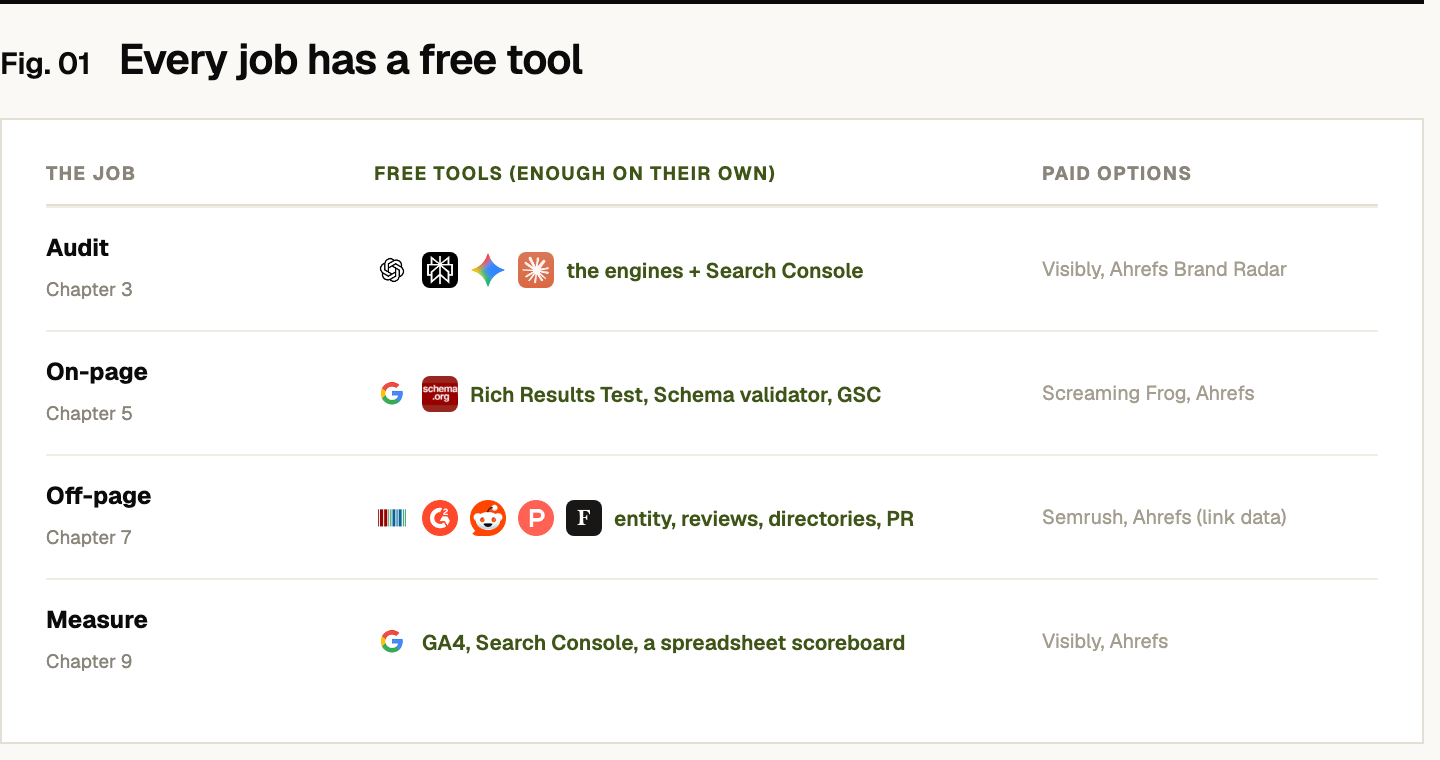Viewport: 1440px width, 760px height.
Task: Click 'THE JOB' column header
Action: coord(90,174)
